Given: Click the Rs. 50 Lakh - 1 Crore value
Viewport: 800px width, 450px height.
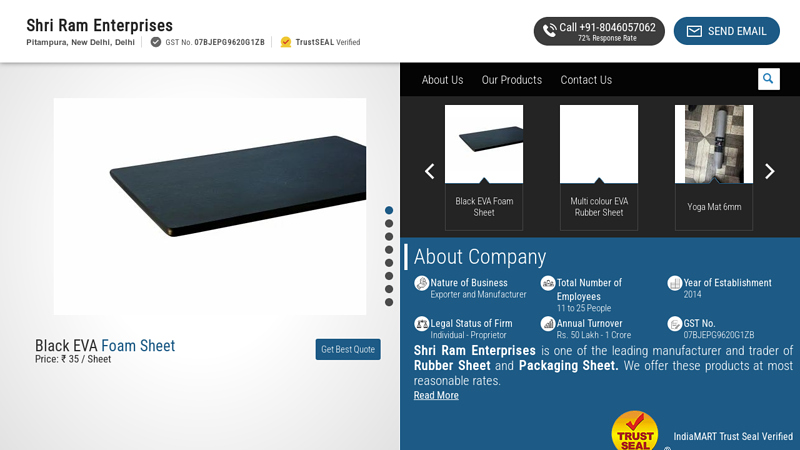Looking at the screenshot, I should (x=594, y=335).
